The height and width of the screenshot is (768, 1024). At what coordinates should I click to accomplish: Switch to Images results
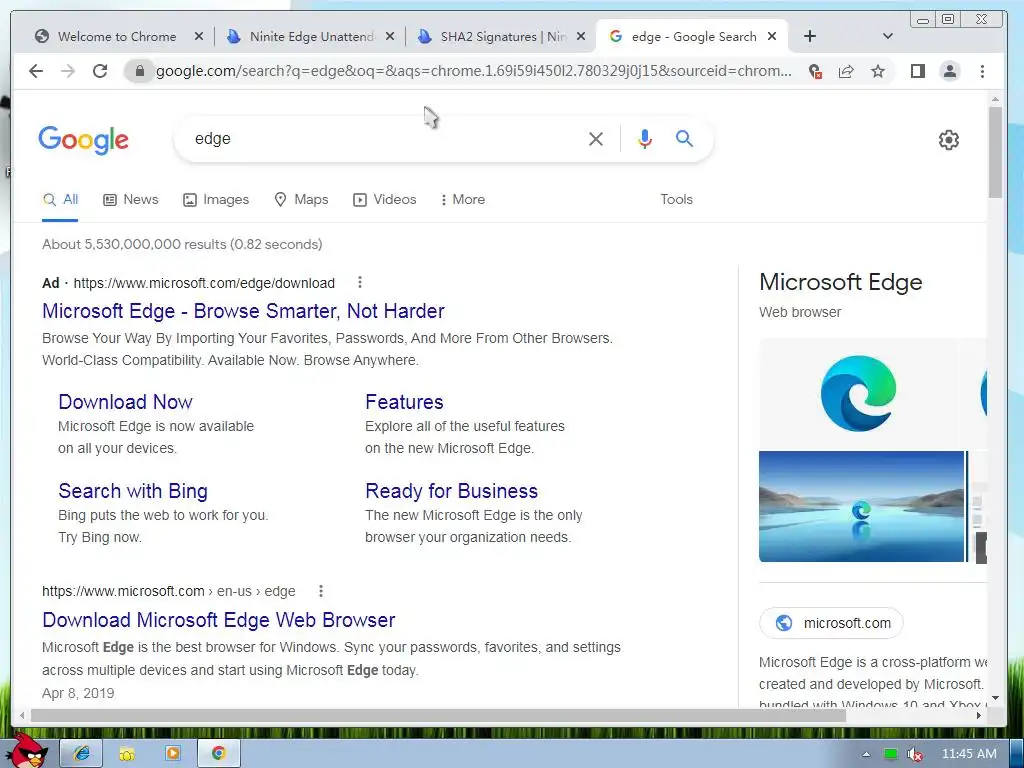(216, 200)
